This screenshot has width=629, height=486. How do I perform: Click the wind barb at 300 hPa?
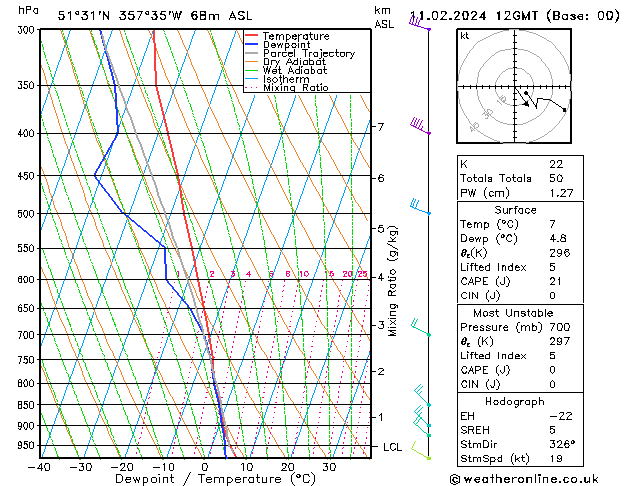click(x=420, y=23)
